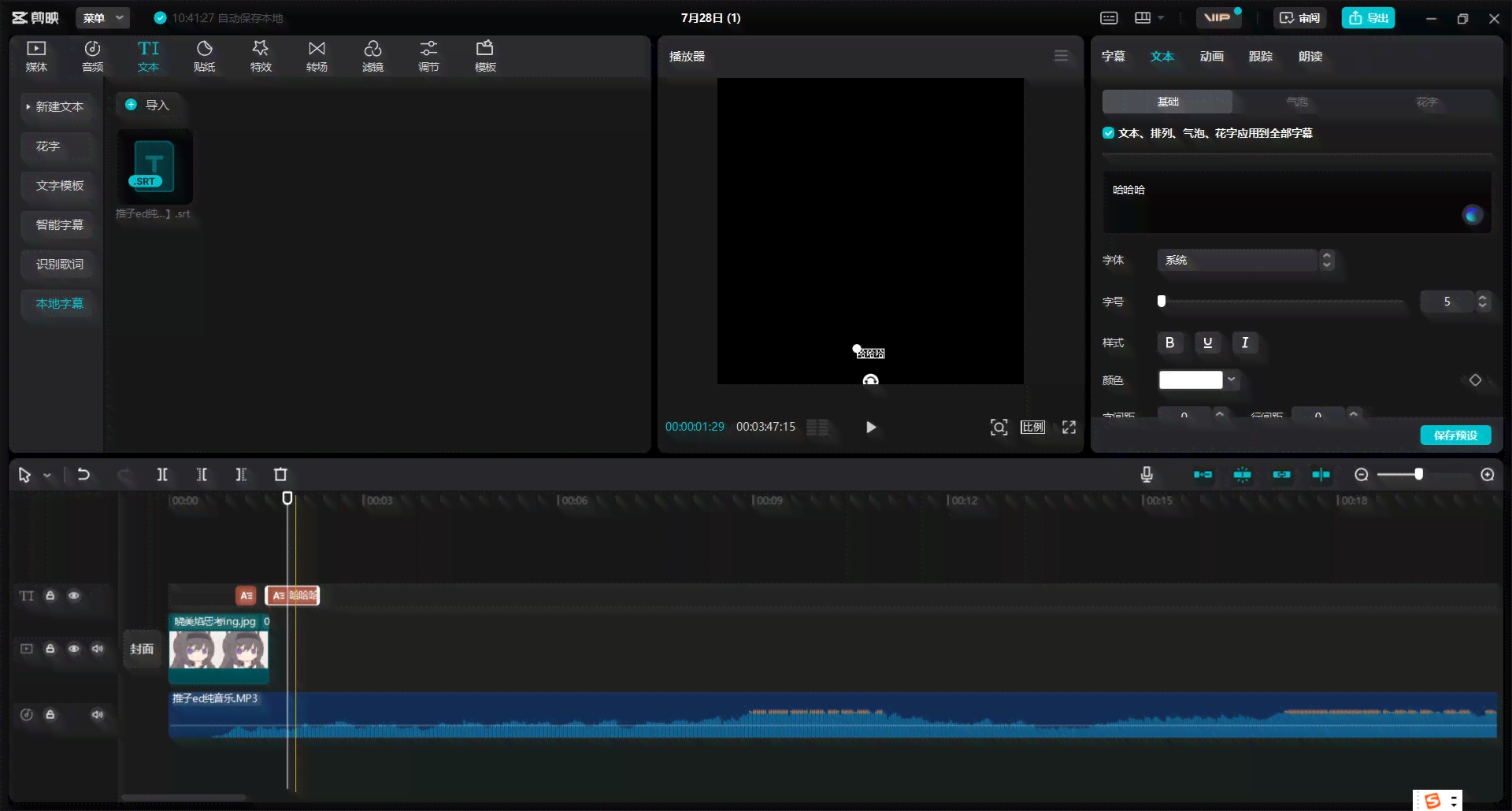The image size is (1512, 811).
Task: Click the 封面 cover button
Action: click(142, 649)
